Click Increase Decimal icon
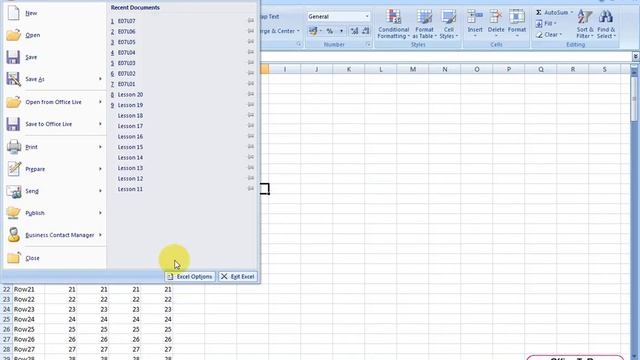 [x=354, y=31]
